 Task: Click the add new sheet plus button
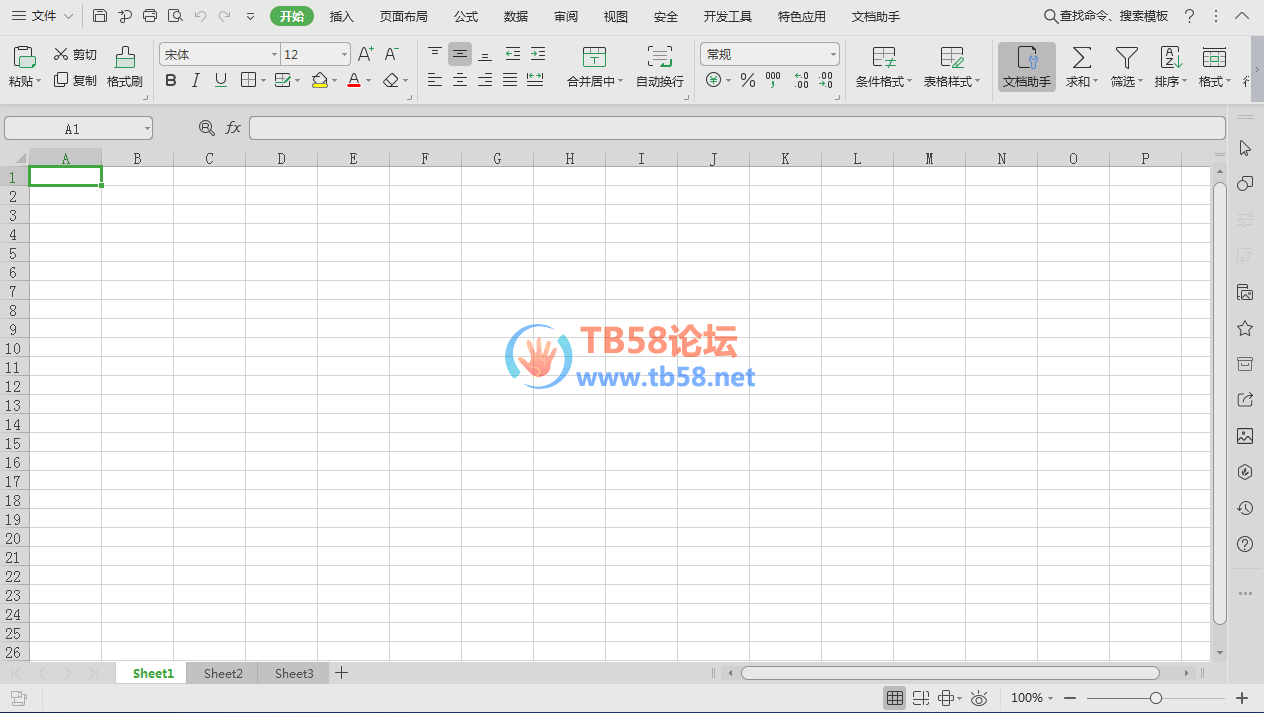[341, 673]
